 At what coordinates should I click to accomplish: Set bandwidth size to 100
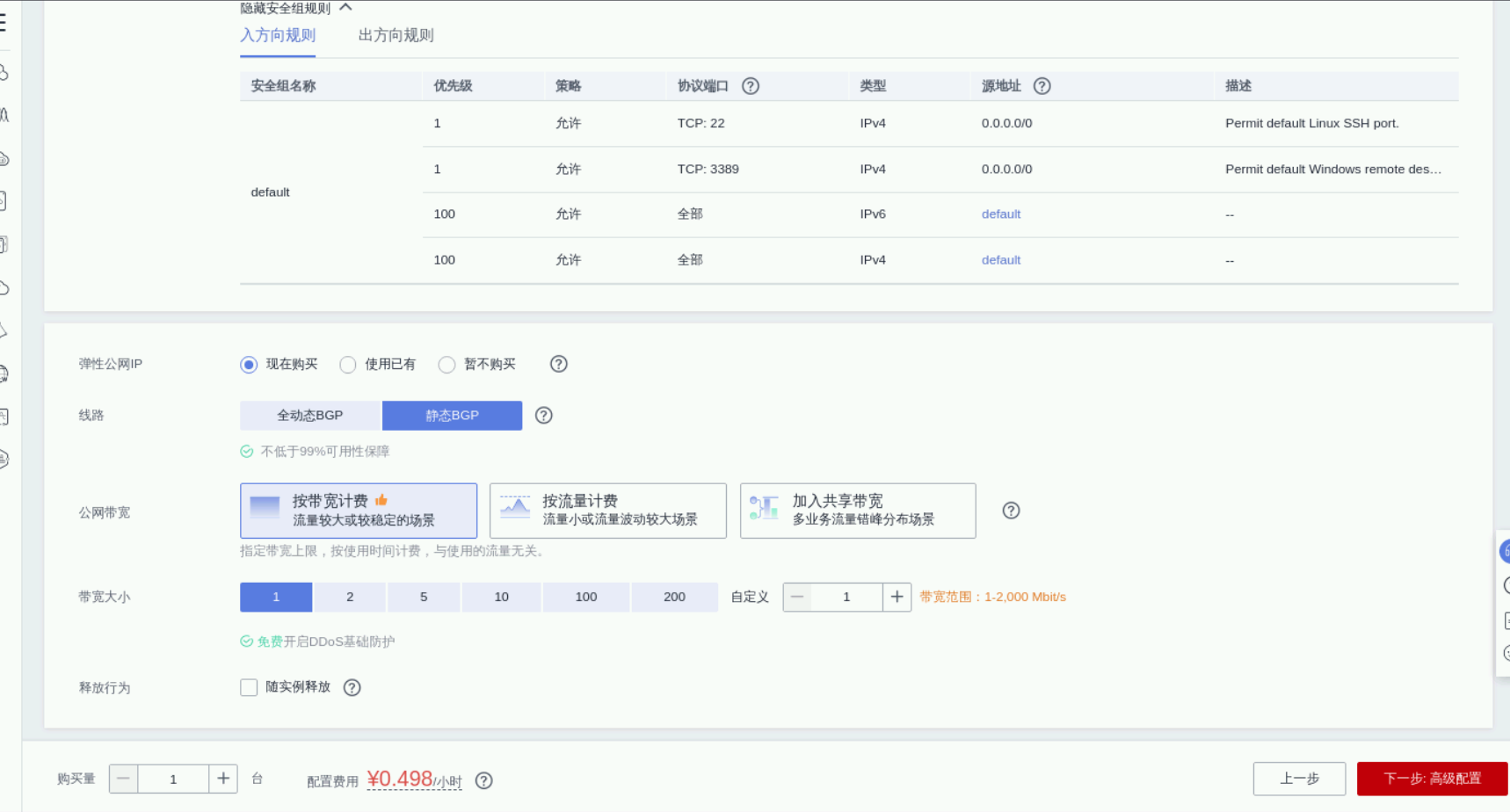[586, 597]
